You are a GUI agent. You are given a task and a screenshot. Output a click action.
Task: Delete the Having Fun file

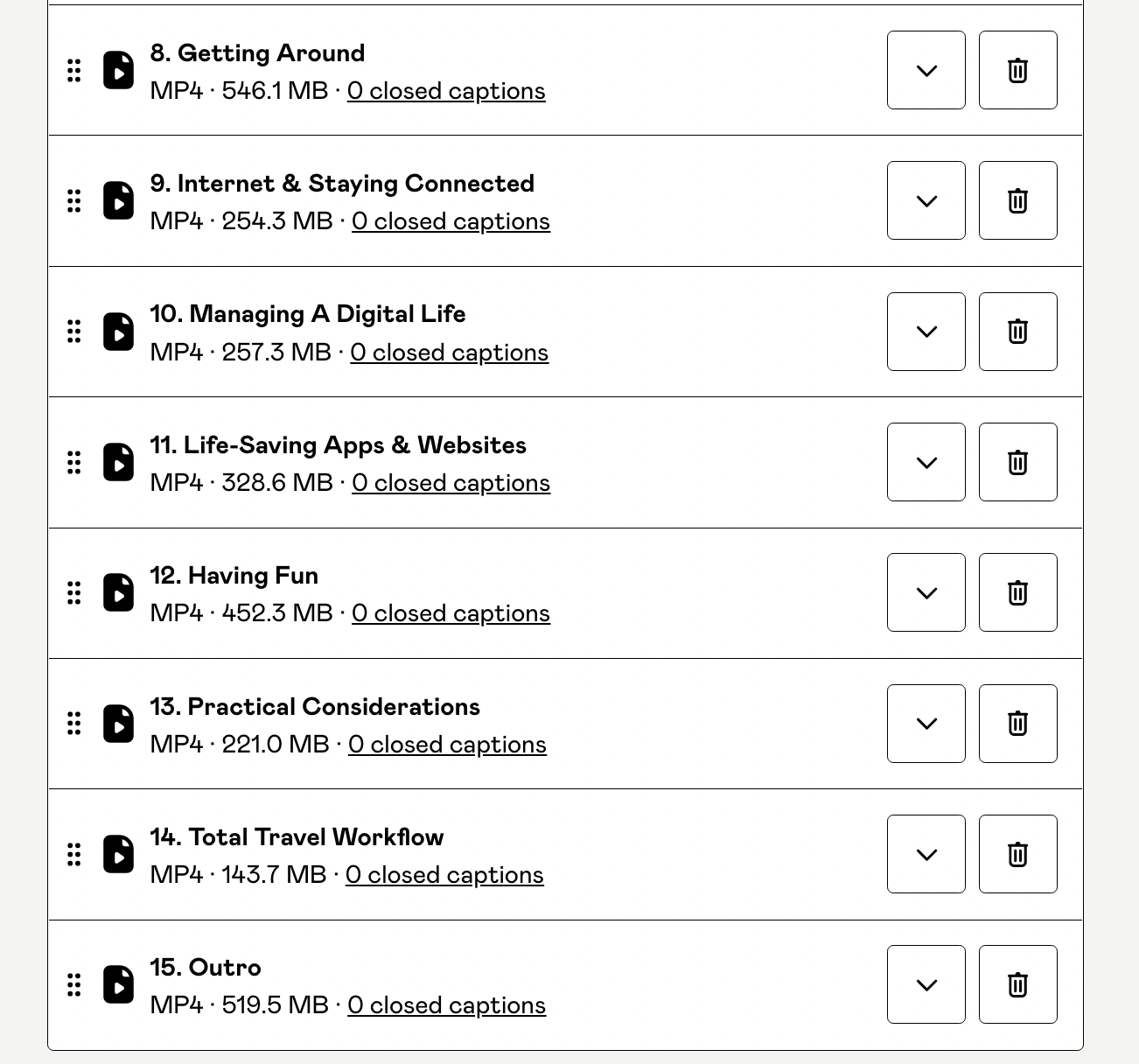pos(1017,592)
